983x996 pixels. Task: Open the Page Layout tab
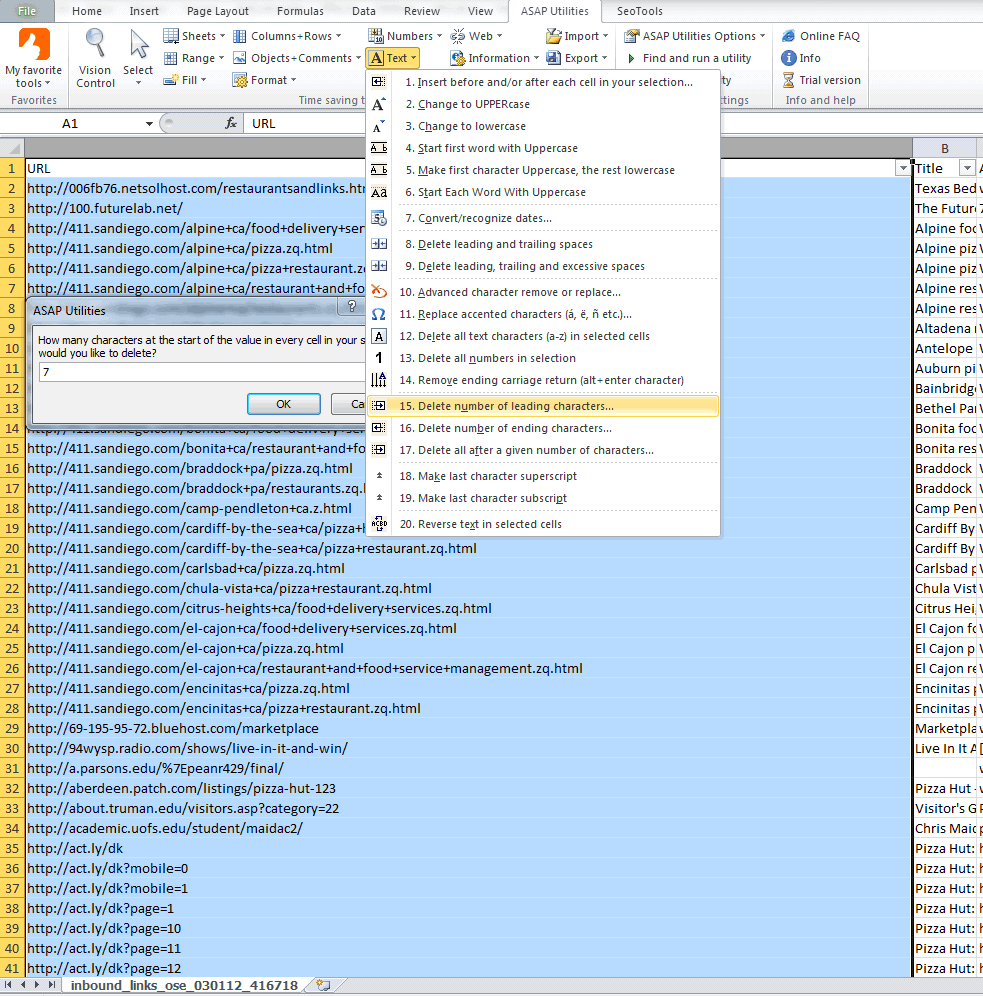[218, 11]
